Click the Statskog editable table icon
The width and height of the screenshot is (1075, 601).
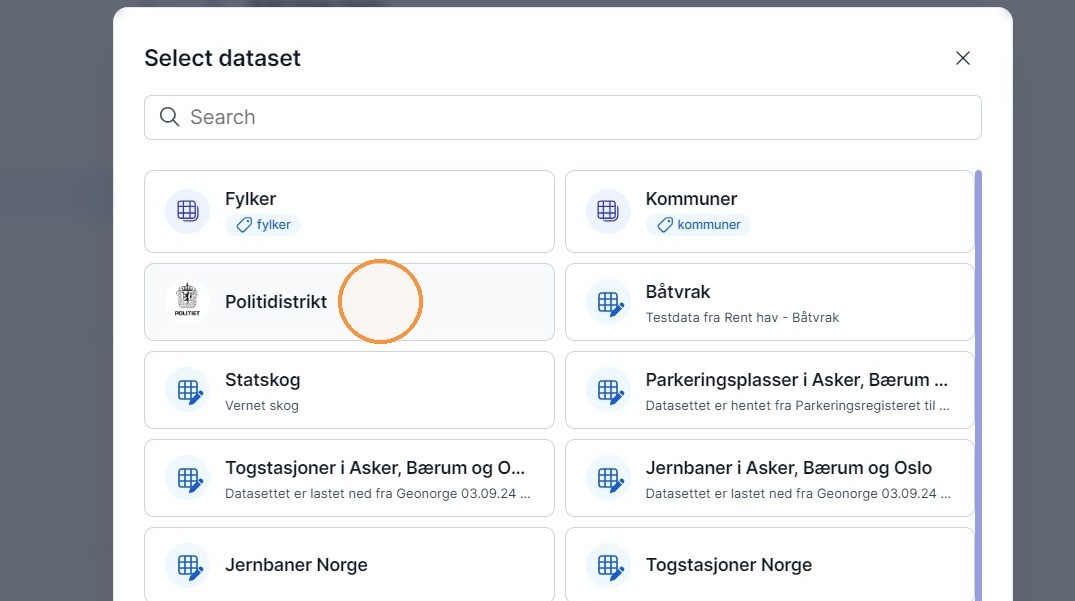point(187,391)
